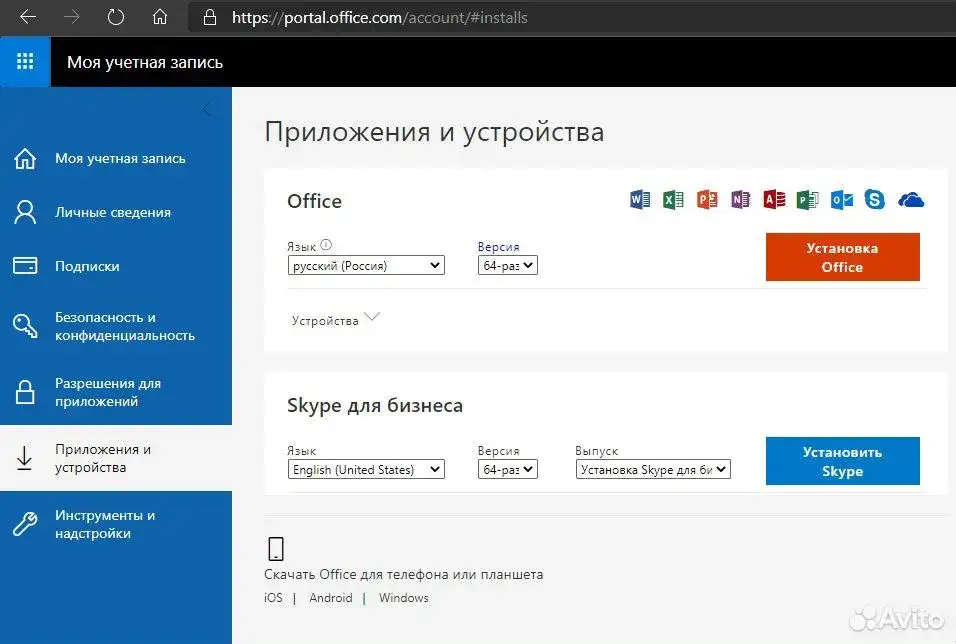Open the Office language dropdown
This screenshot has height=644, width=956.
[x=366, y=264]
